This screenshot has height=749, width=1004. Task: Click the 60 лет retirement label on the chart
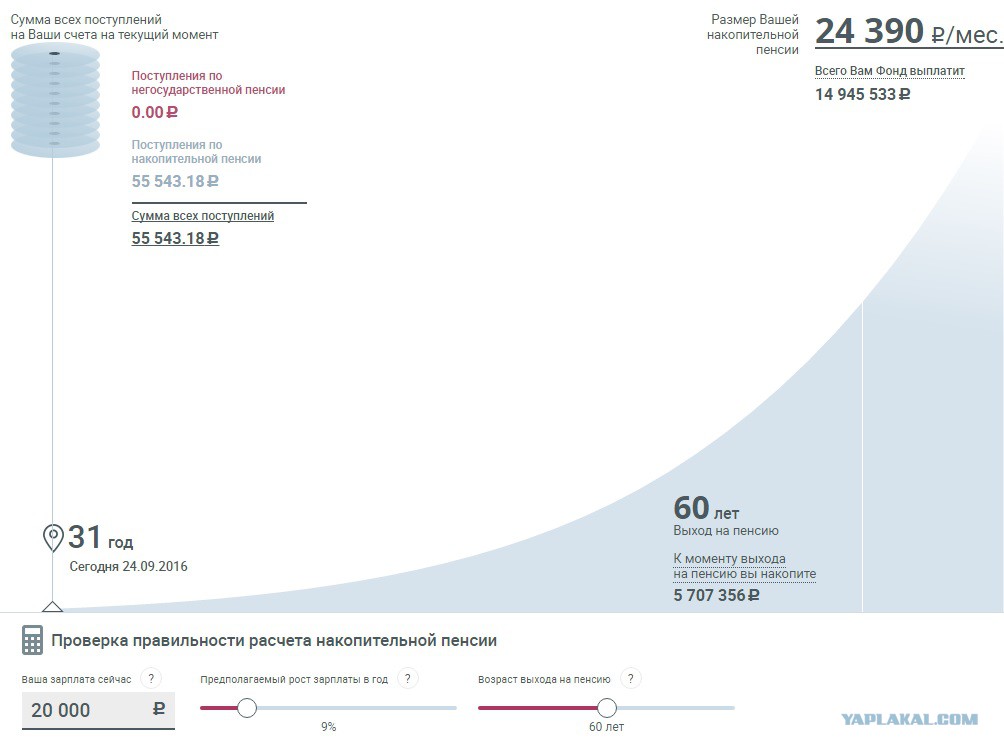(706, 508)
